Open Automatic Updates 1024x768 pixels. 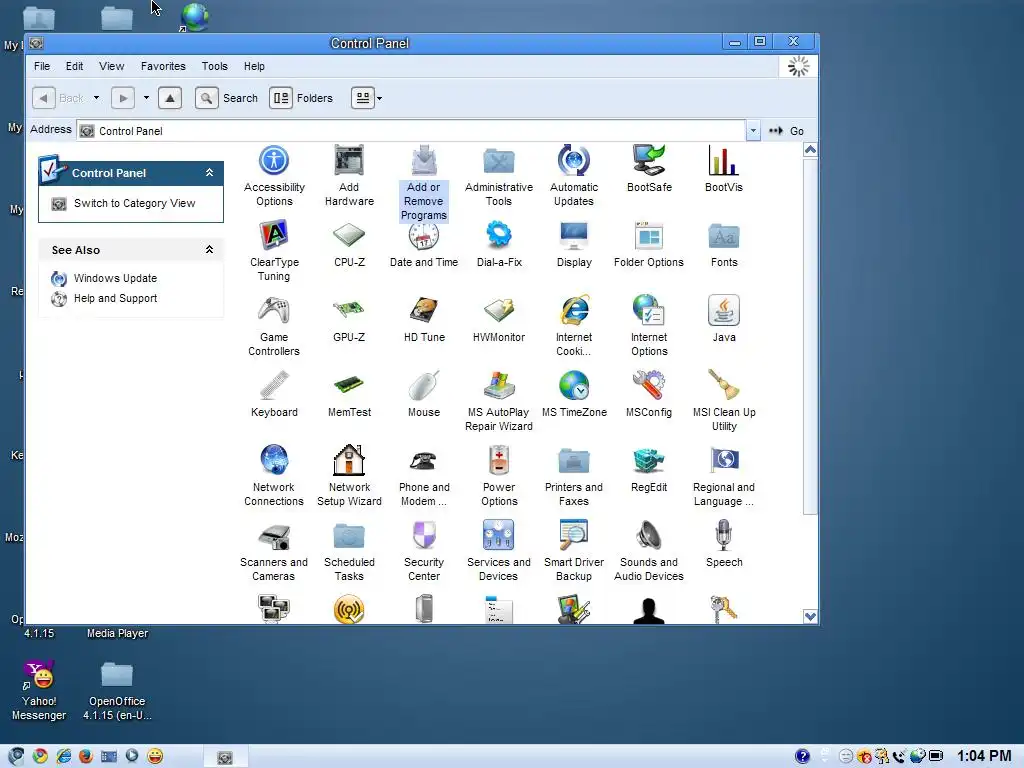click(573, 175)
